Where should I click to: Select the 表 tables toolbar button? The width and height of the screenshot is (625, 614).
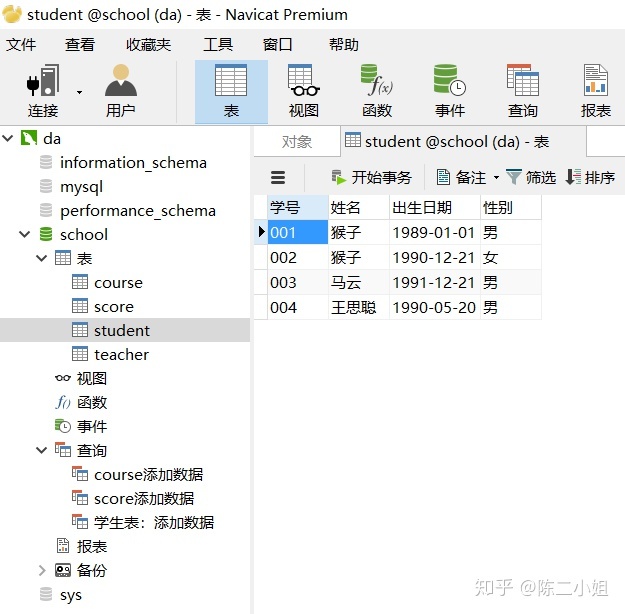click(231, 91)
